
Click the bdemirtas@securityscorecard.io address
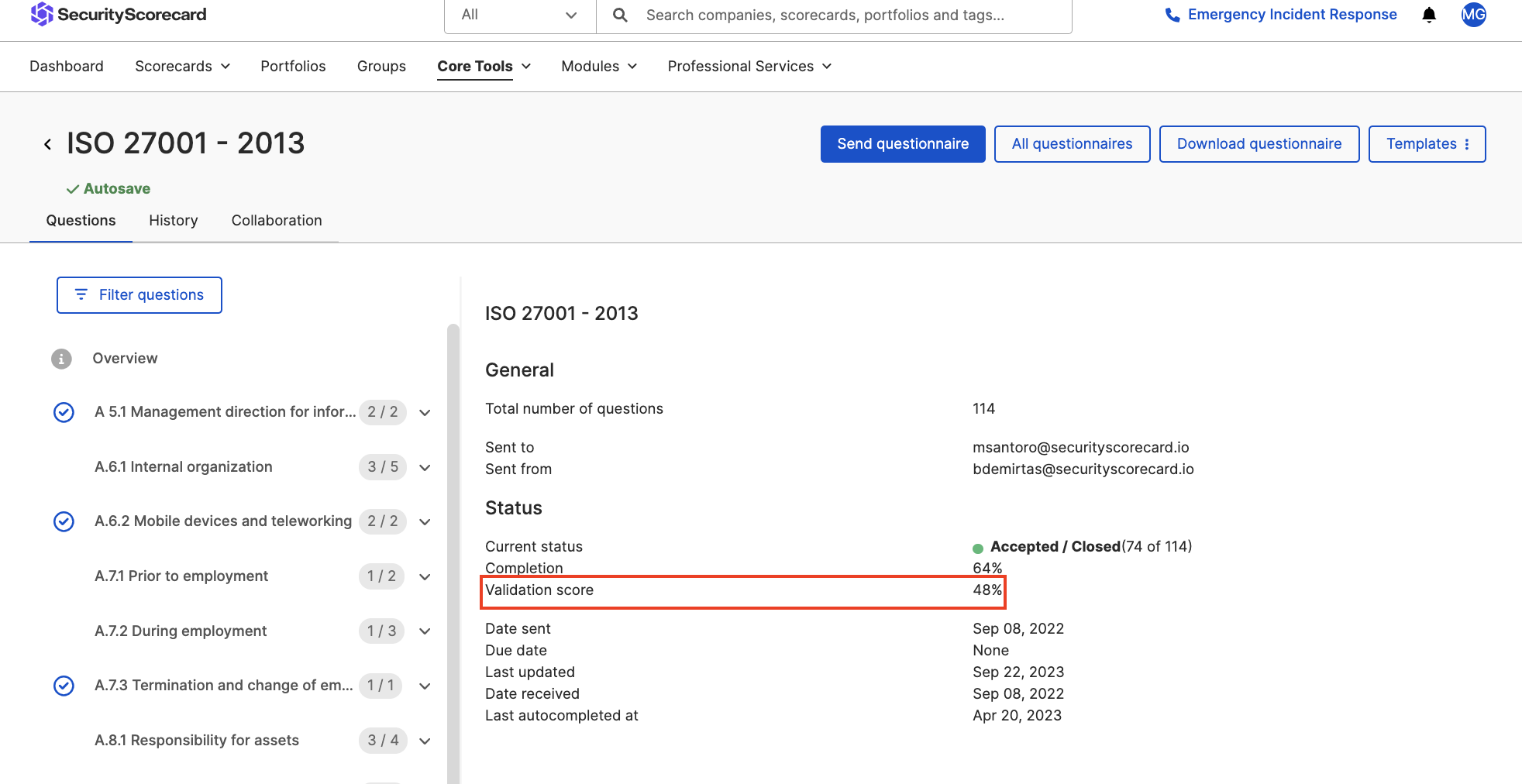pos(1083,469)
